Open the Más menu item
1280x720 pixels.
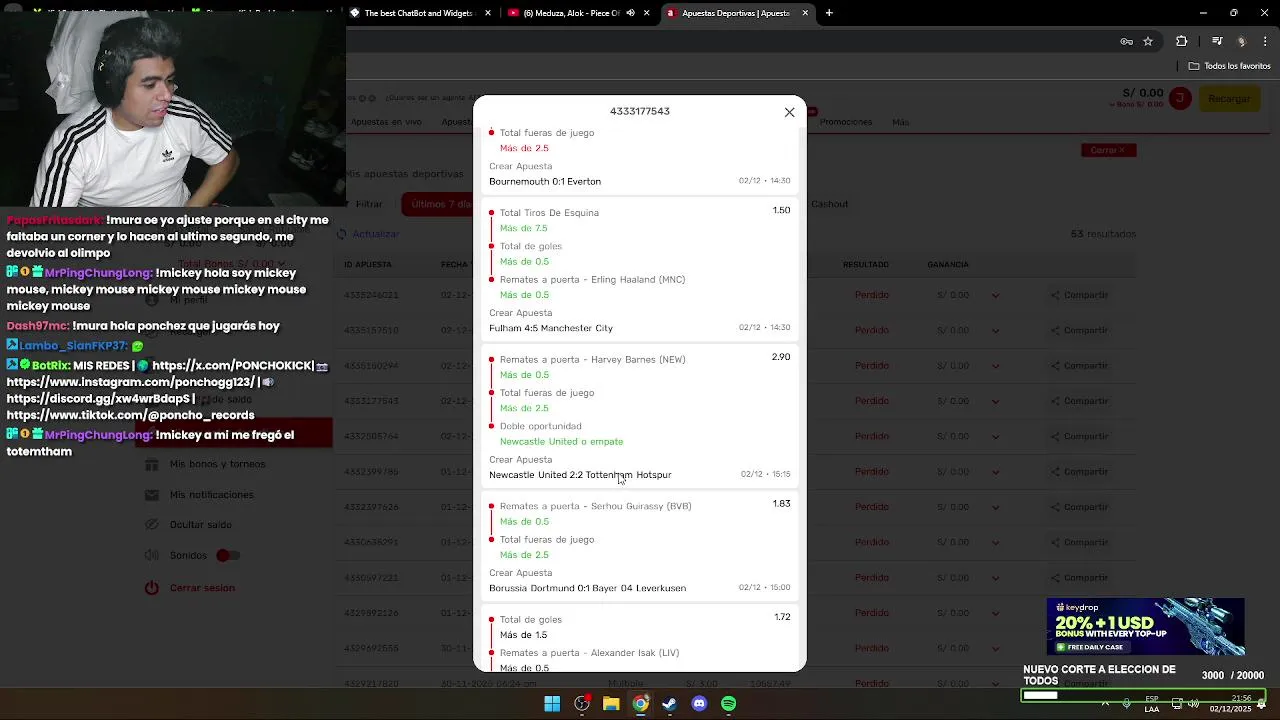pyautogui.click(x=901, y=122)
